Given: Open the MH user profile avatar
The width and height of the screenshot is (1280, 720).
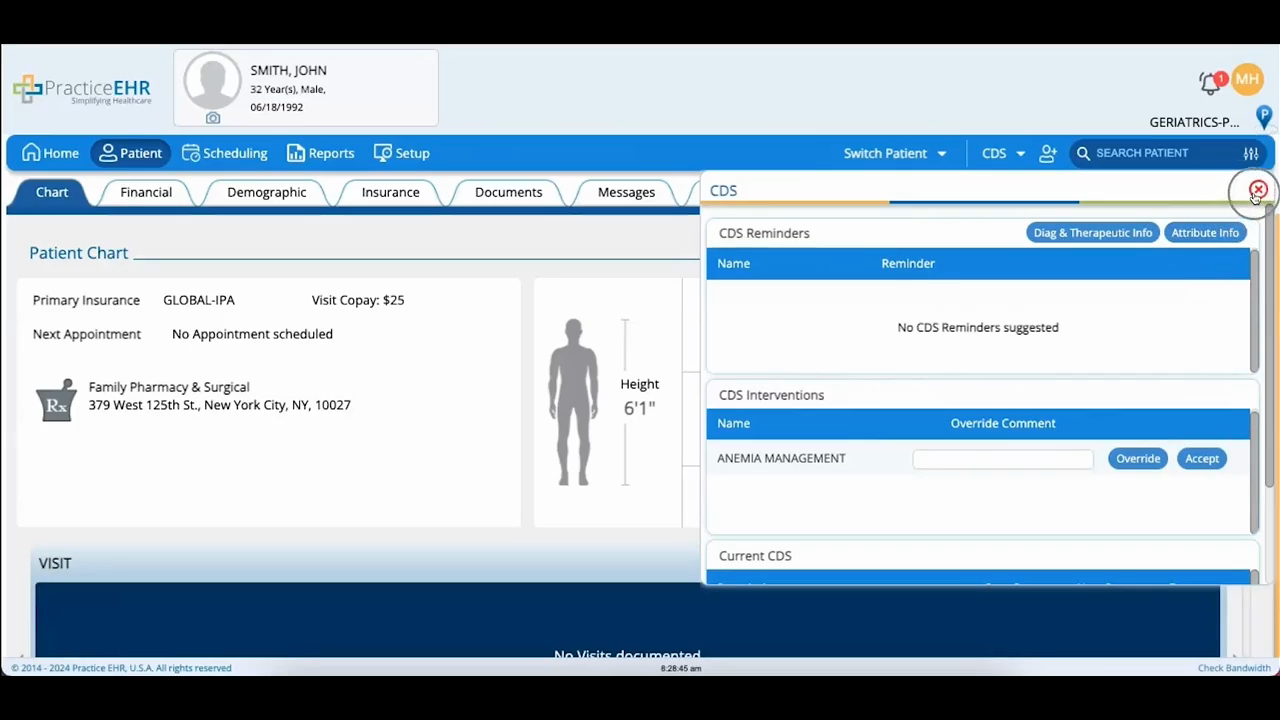Looking at the screenshot, I should (1247, 79).
